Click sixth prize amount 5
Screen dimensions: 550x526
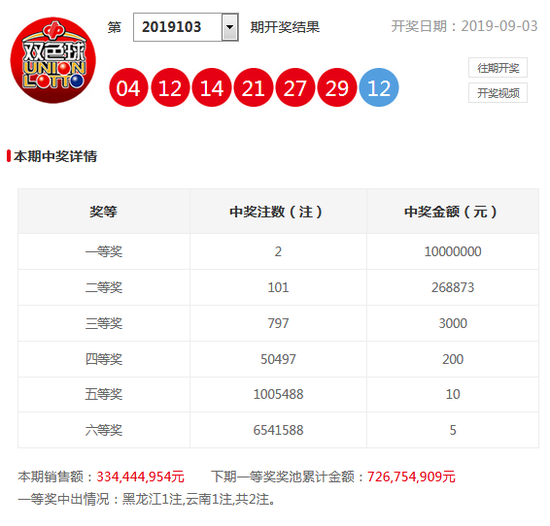click(x=453, y=430)
